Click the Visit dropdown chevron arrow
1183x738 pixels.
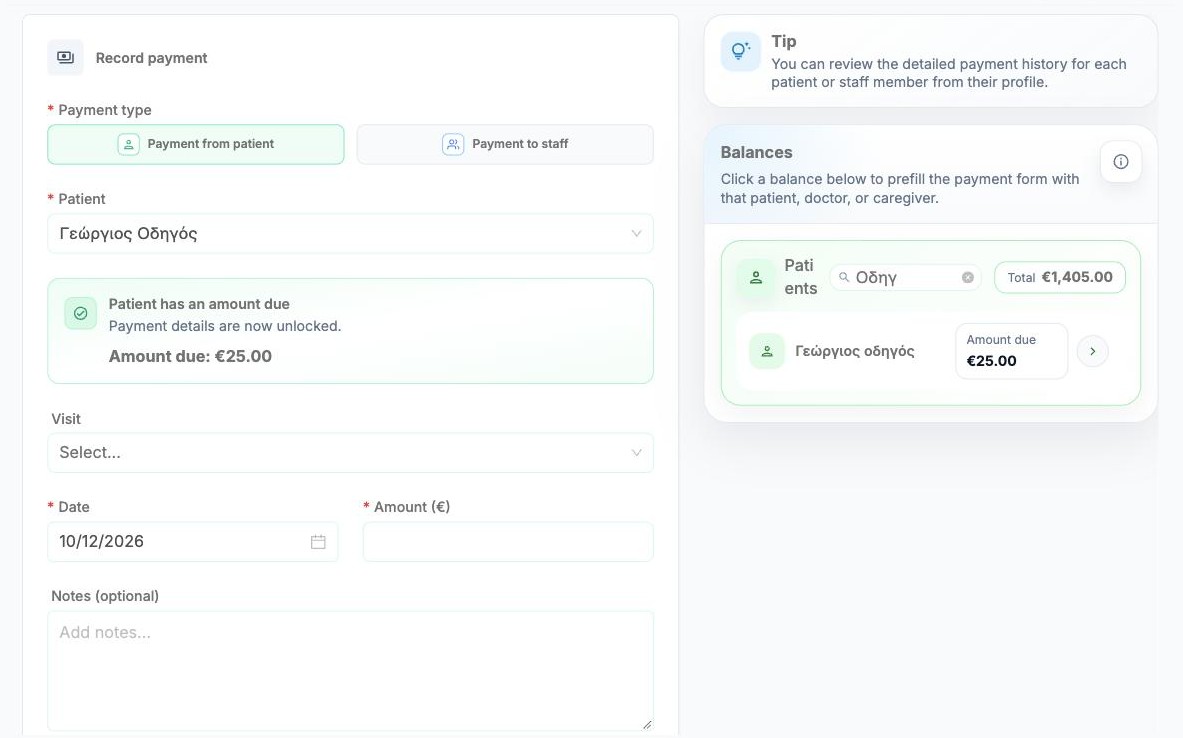pos(636,453)
